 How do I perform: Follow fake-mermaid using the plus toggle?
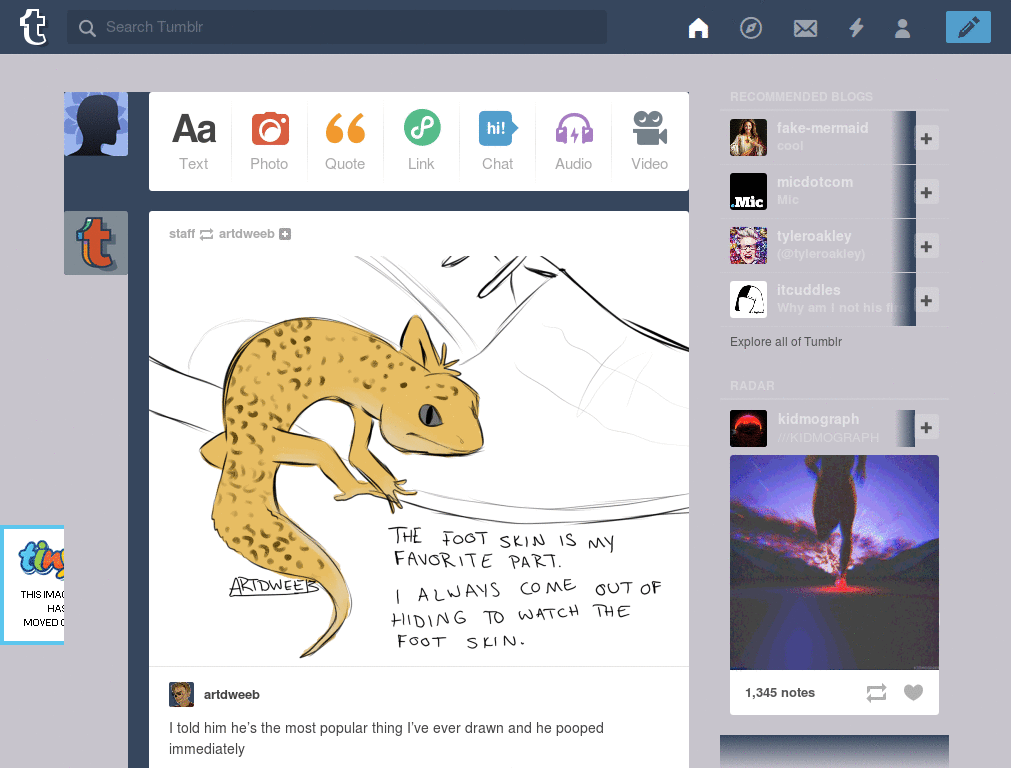click(926, 138)
